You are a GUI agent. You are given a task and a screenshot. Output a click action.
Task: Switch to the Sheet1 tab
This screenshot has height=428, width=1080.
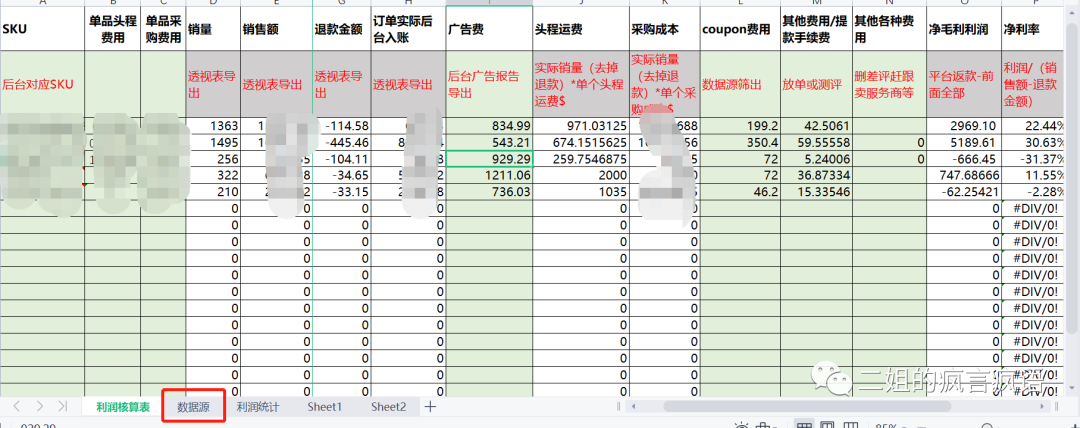click(x=324, y=407)
